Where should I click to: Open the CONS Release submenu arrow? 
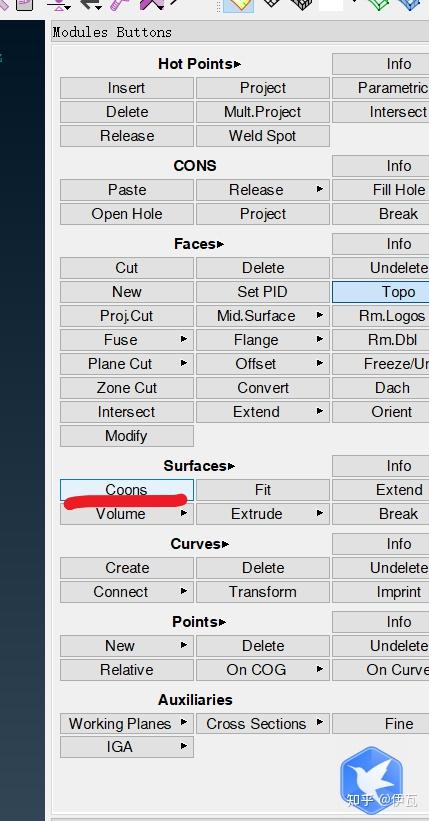tap(320, 190)
